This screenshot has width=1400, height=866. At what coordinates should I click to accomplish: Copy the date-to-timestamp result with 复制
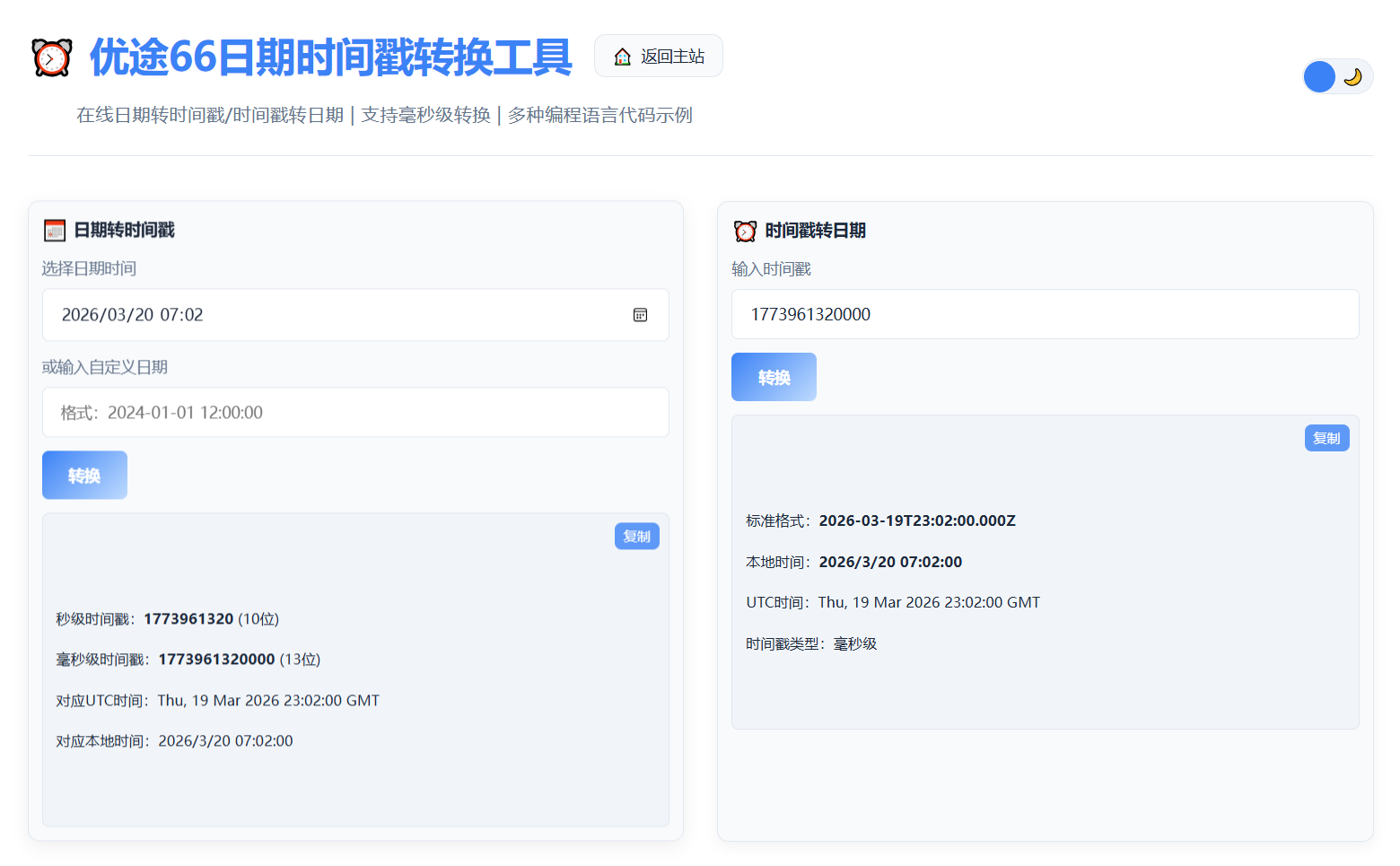636,536
